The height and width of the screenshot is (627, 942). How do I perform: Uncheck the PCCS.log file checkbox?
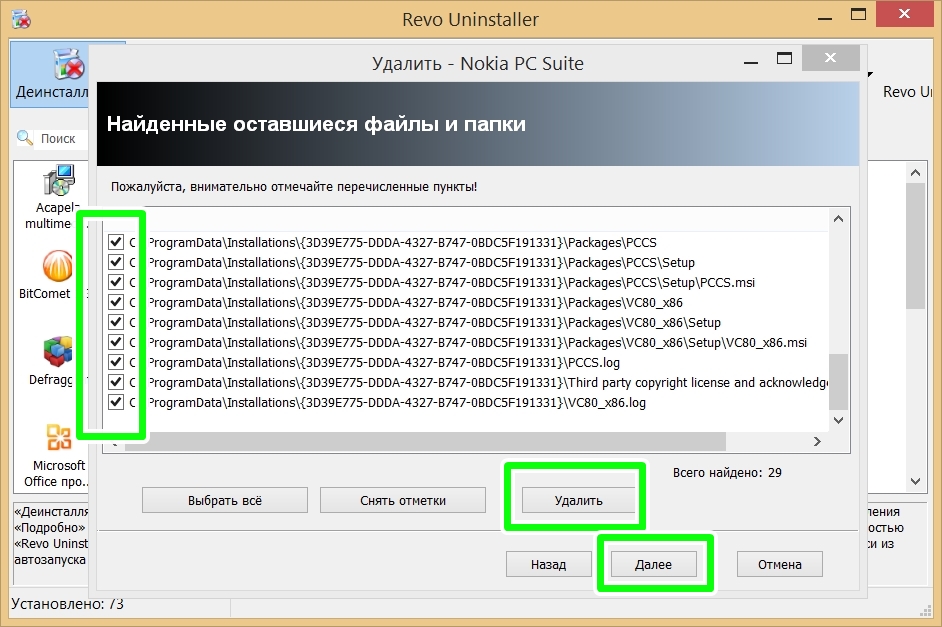(116, 362)
